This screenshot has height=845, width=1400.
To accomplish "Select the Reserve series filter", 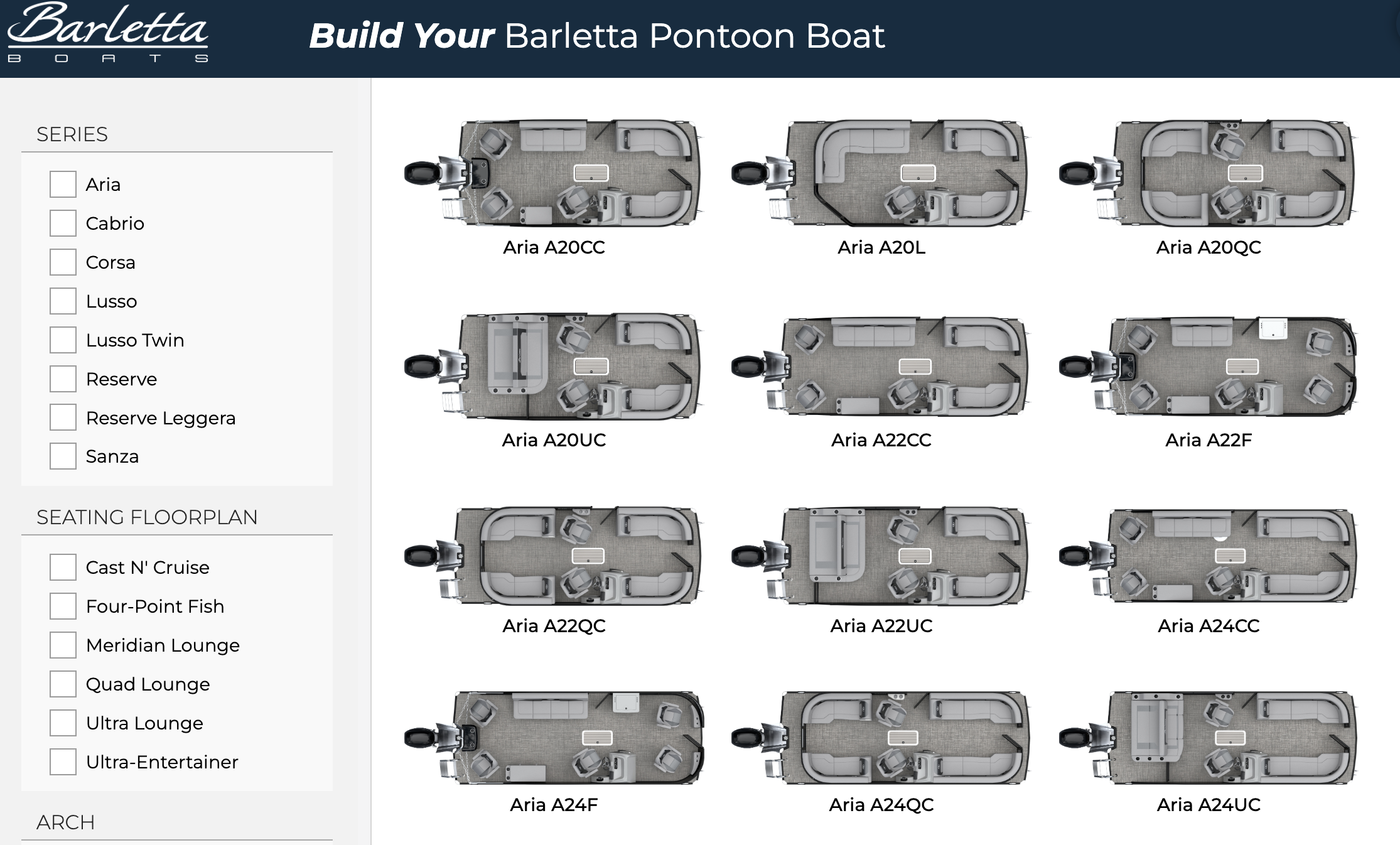I will 63,379.
